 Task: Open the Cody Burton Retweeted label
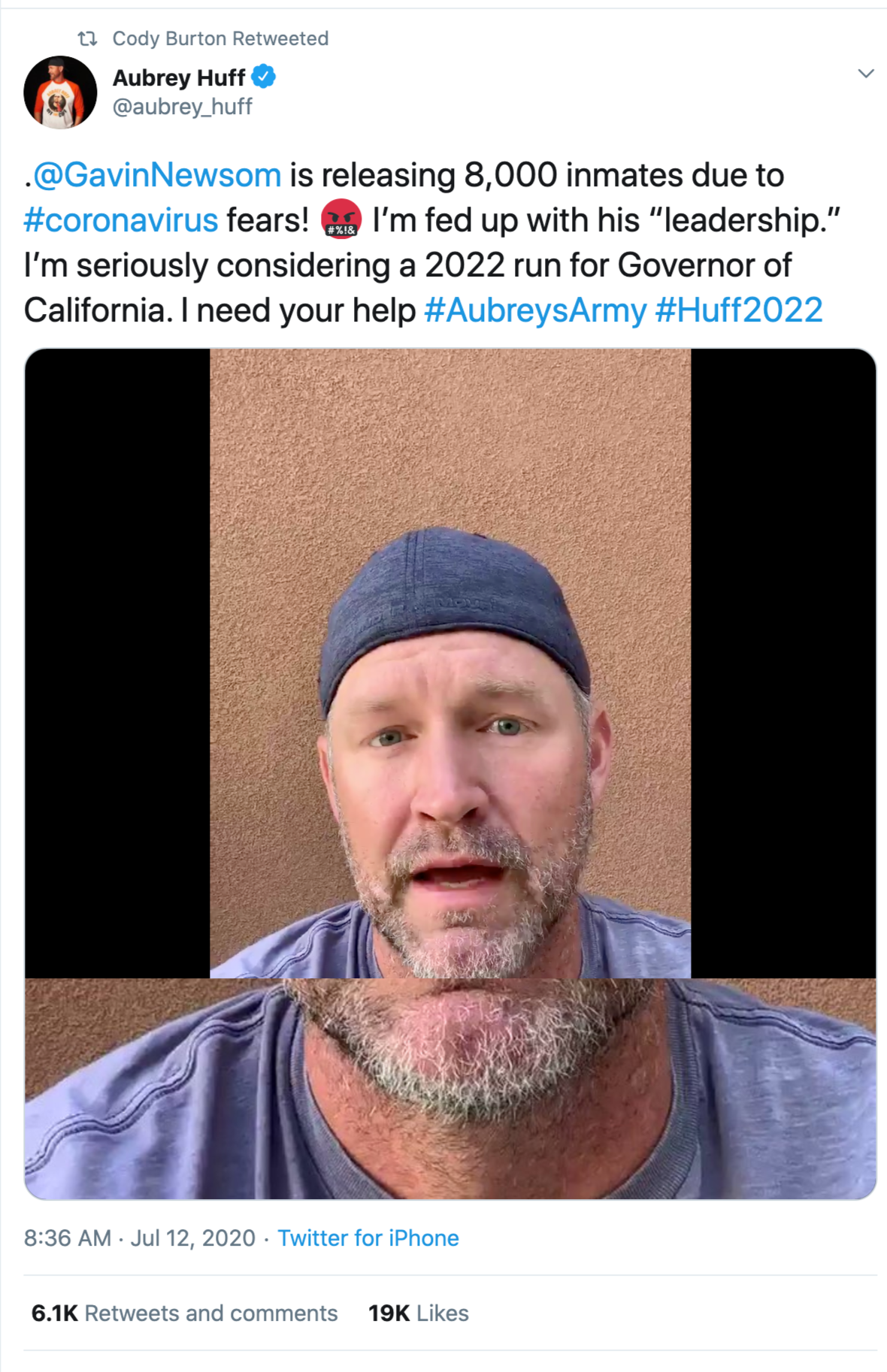click(220, 38)
